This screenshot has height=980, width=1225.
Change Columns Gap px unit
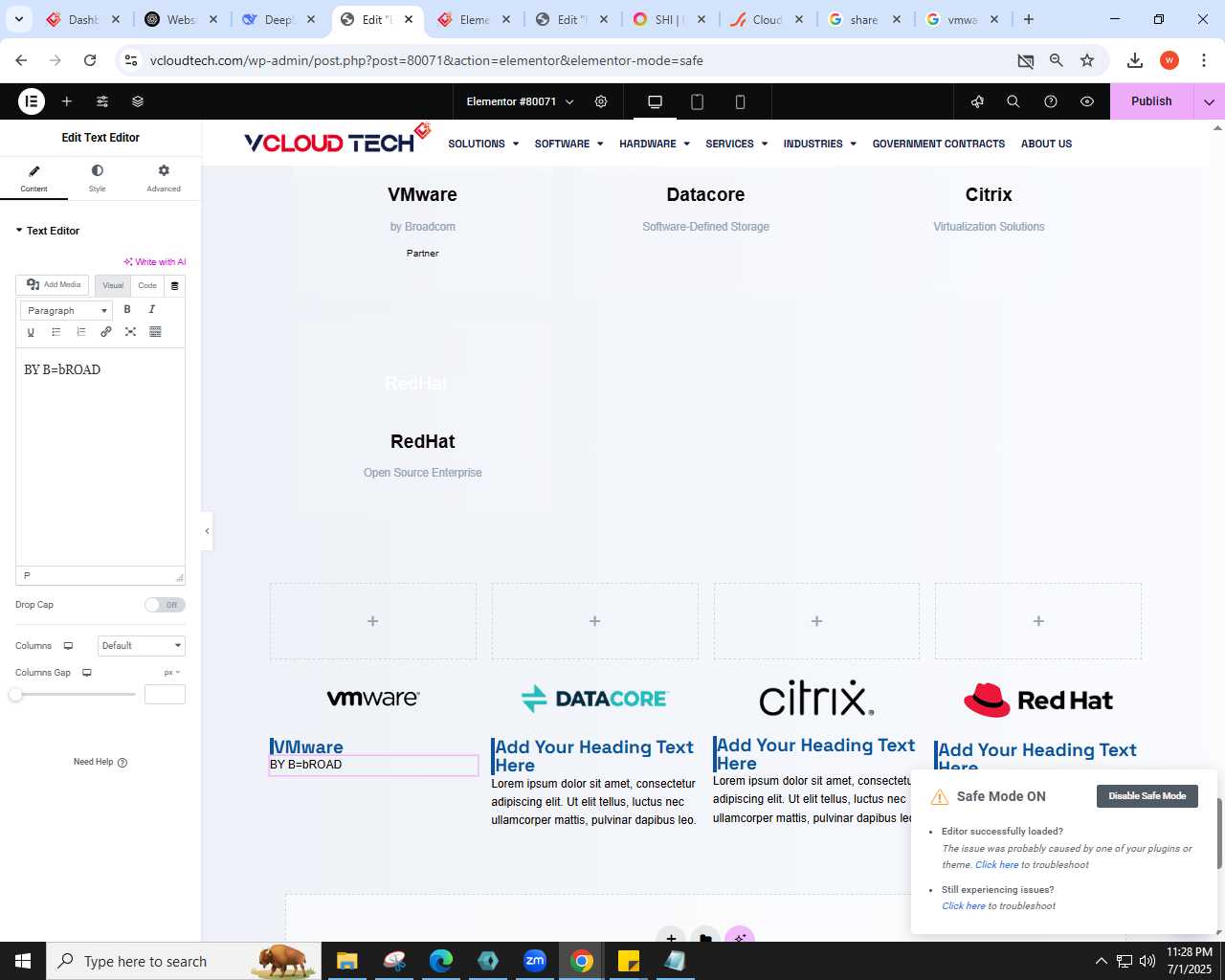pos(172,673)
